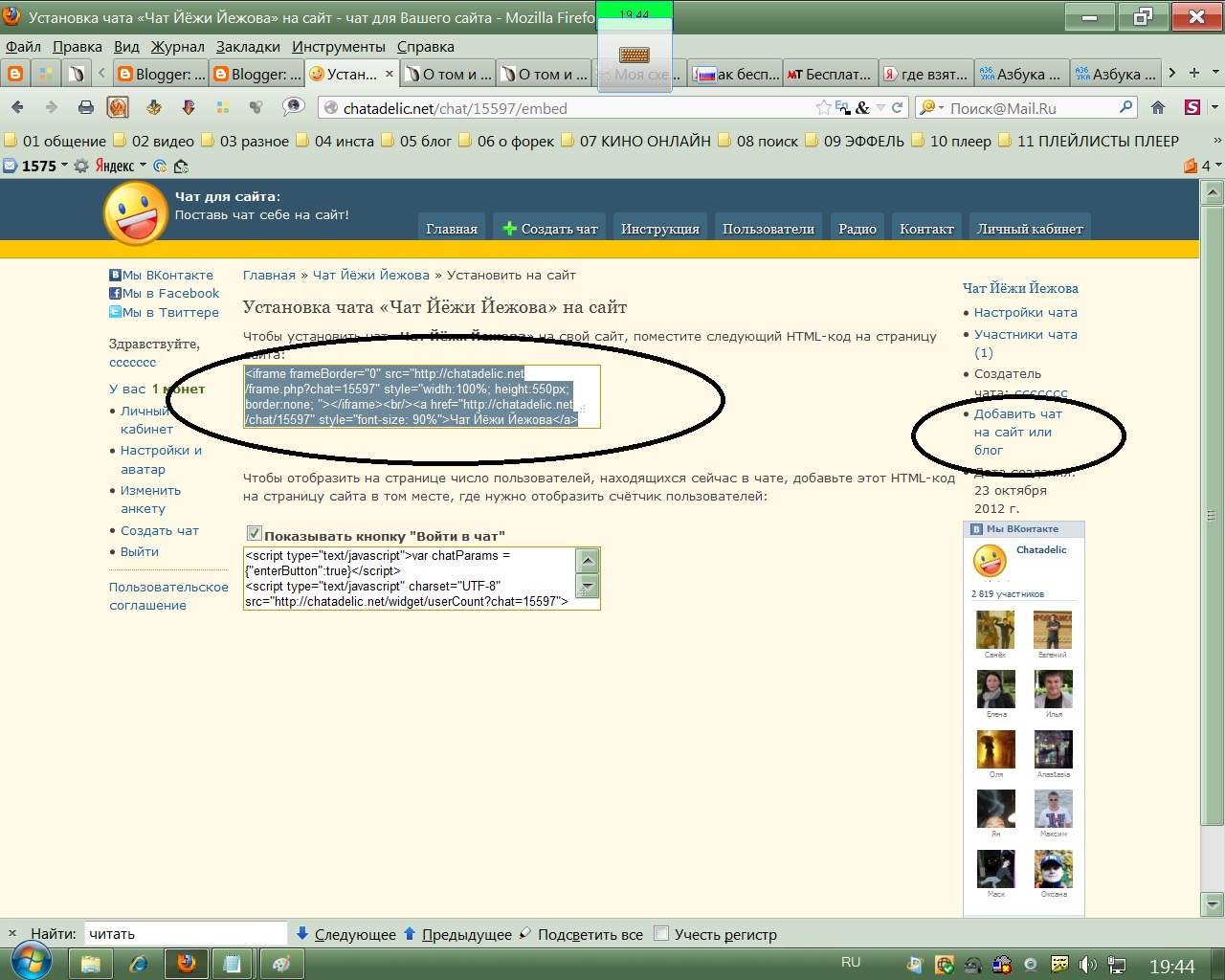Open the Firefox home page icon
The image size is (1225, 980).
click(1158, 107)
